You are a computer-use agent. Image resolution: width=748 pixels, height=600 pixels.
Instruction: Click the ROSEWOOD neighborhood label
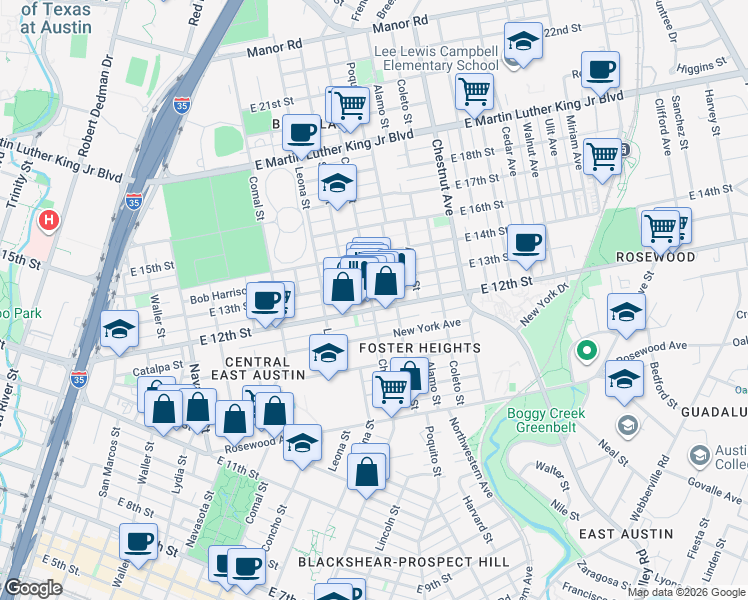coord(655,257)
